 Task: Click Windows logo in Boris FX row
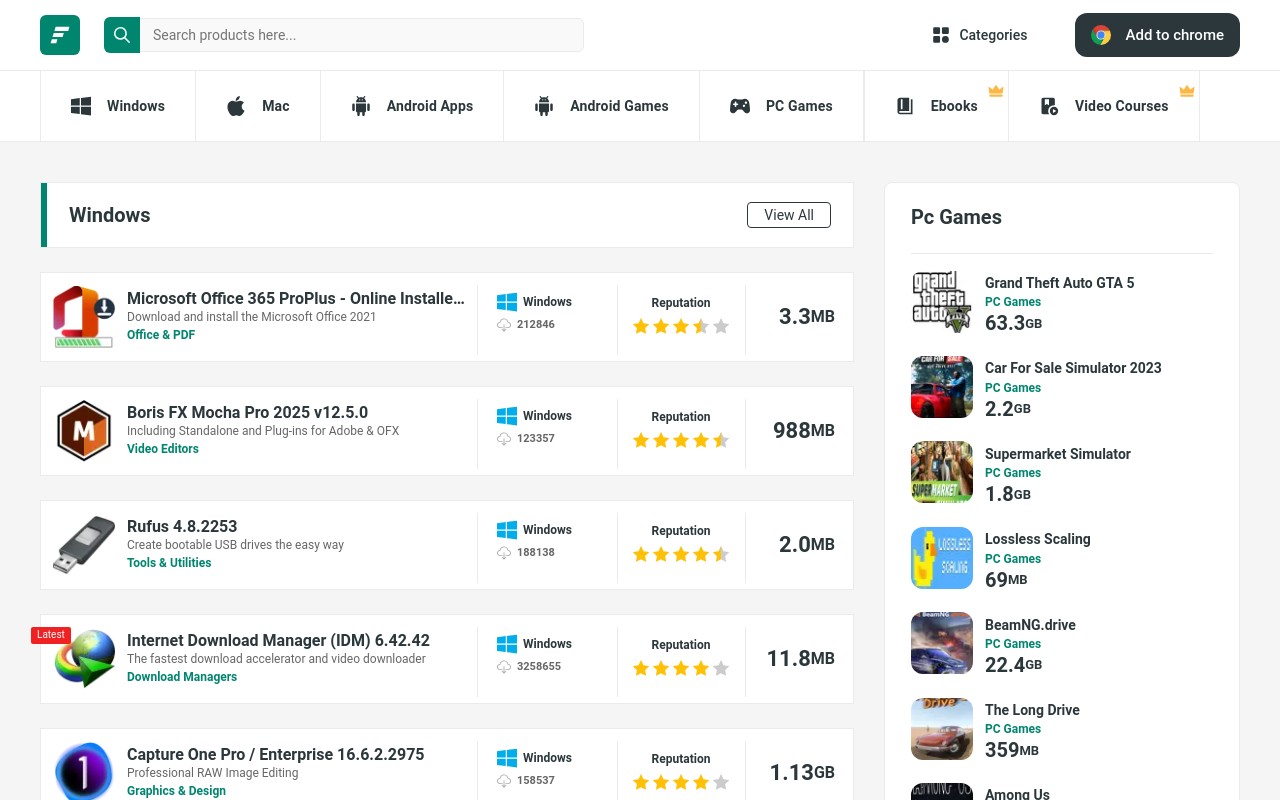click(507, 415)
